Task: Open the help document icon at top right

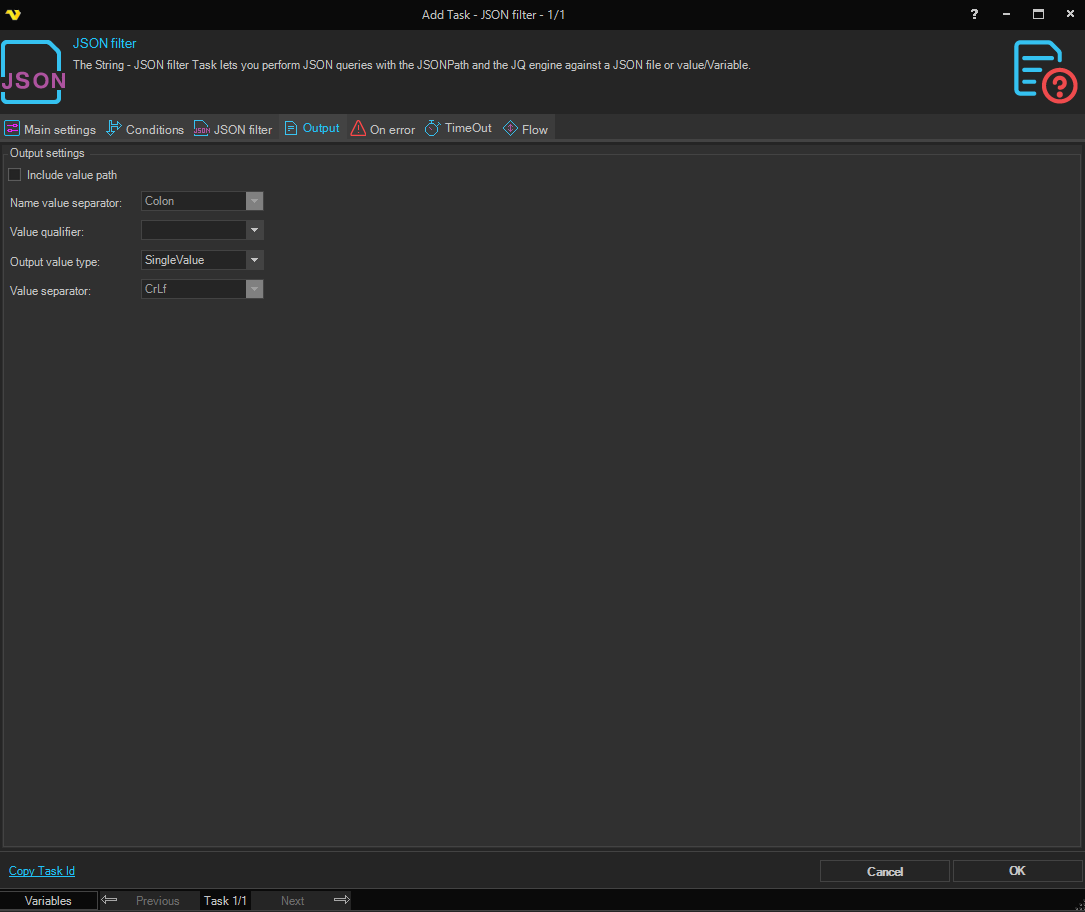Action: point(1044,71)
